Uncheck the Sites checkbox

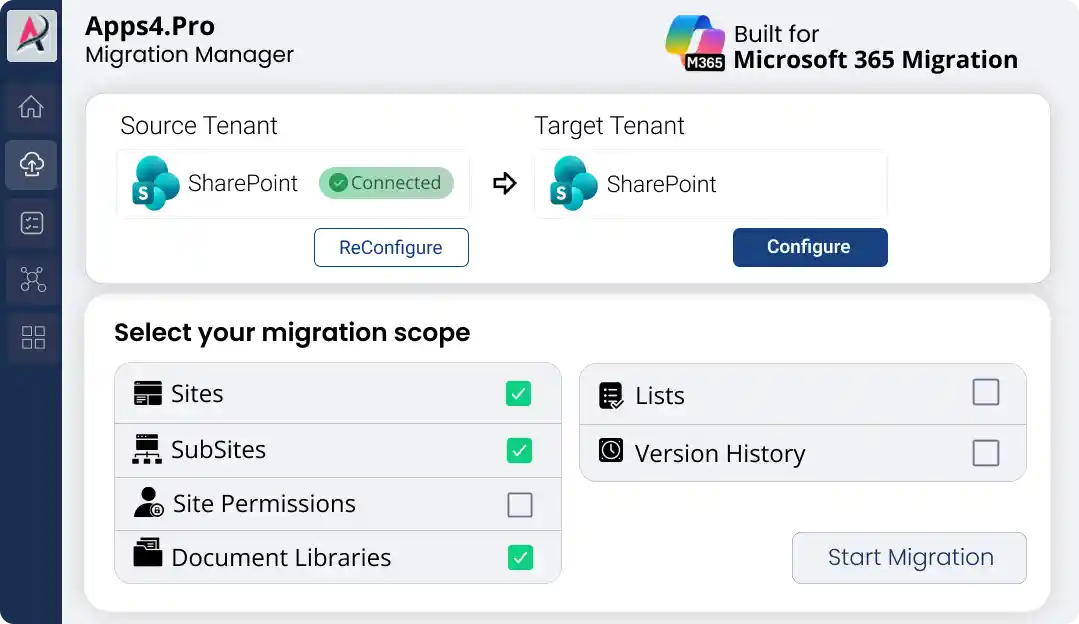(x=518, y=394)
